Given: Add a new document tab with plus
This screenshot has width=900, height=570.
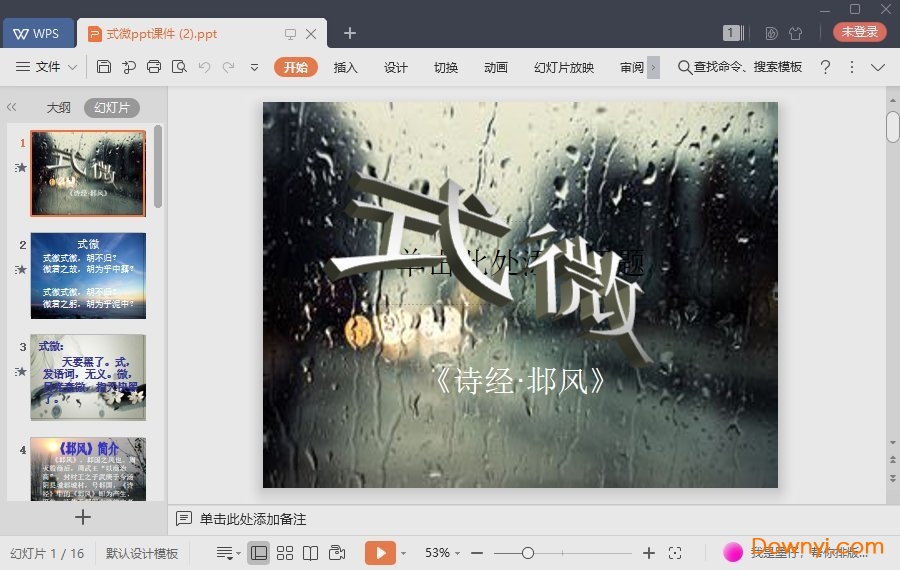Looking at the screenshot, I should pyautogui.click(x=350, y=33).
